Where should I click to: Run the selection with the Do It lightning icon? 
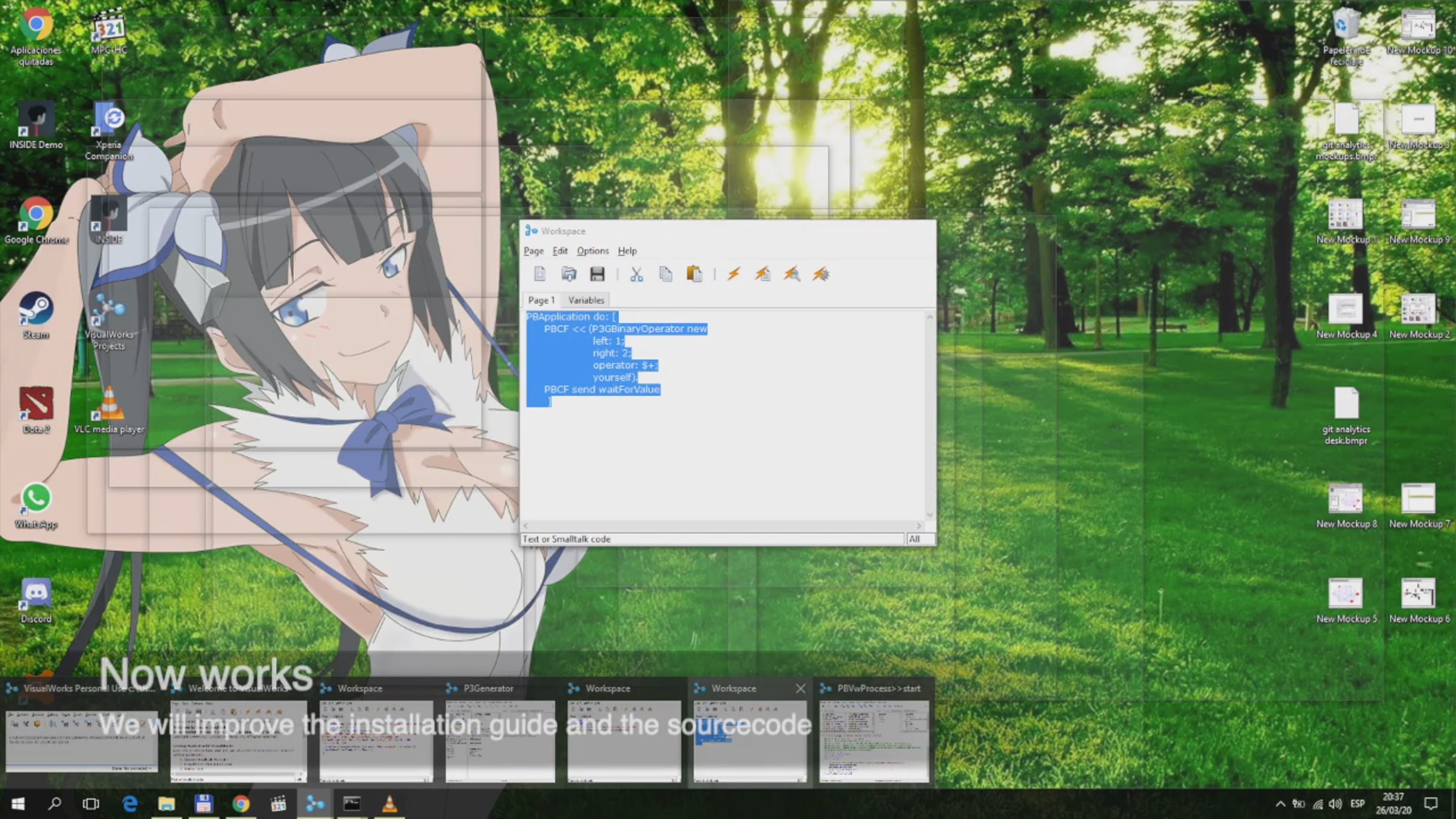tap(733, 274)
